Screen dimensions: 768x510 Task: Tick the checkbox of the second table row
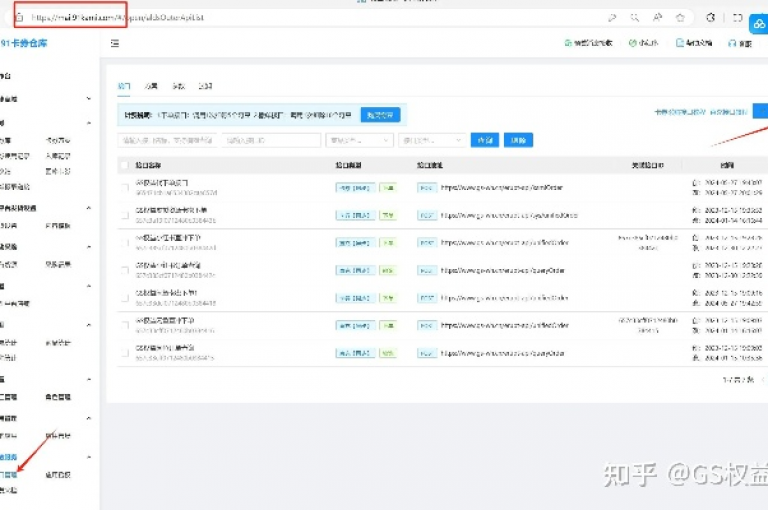125,215
